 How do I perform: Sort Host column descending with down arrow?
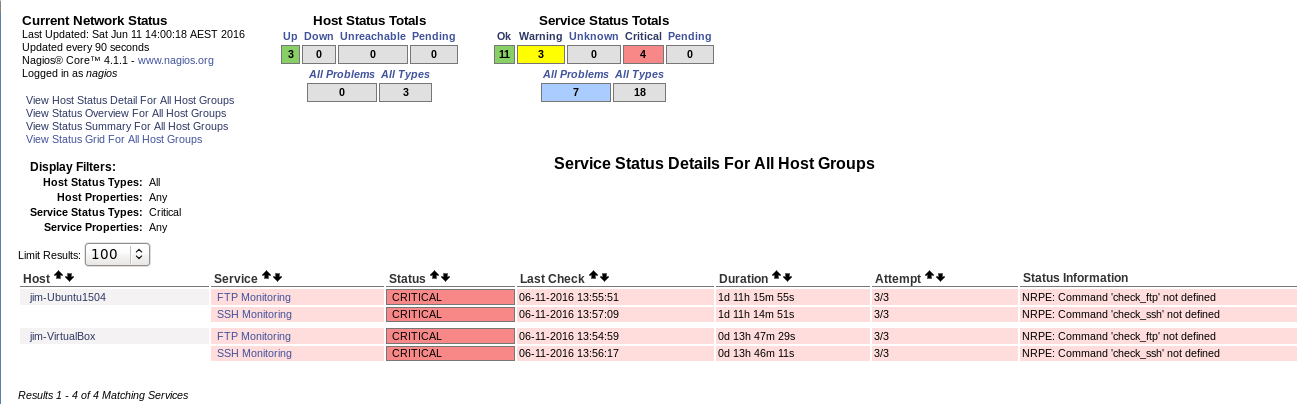pos(69,276)
